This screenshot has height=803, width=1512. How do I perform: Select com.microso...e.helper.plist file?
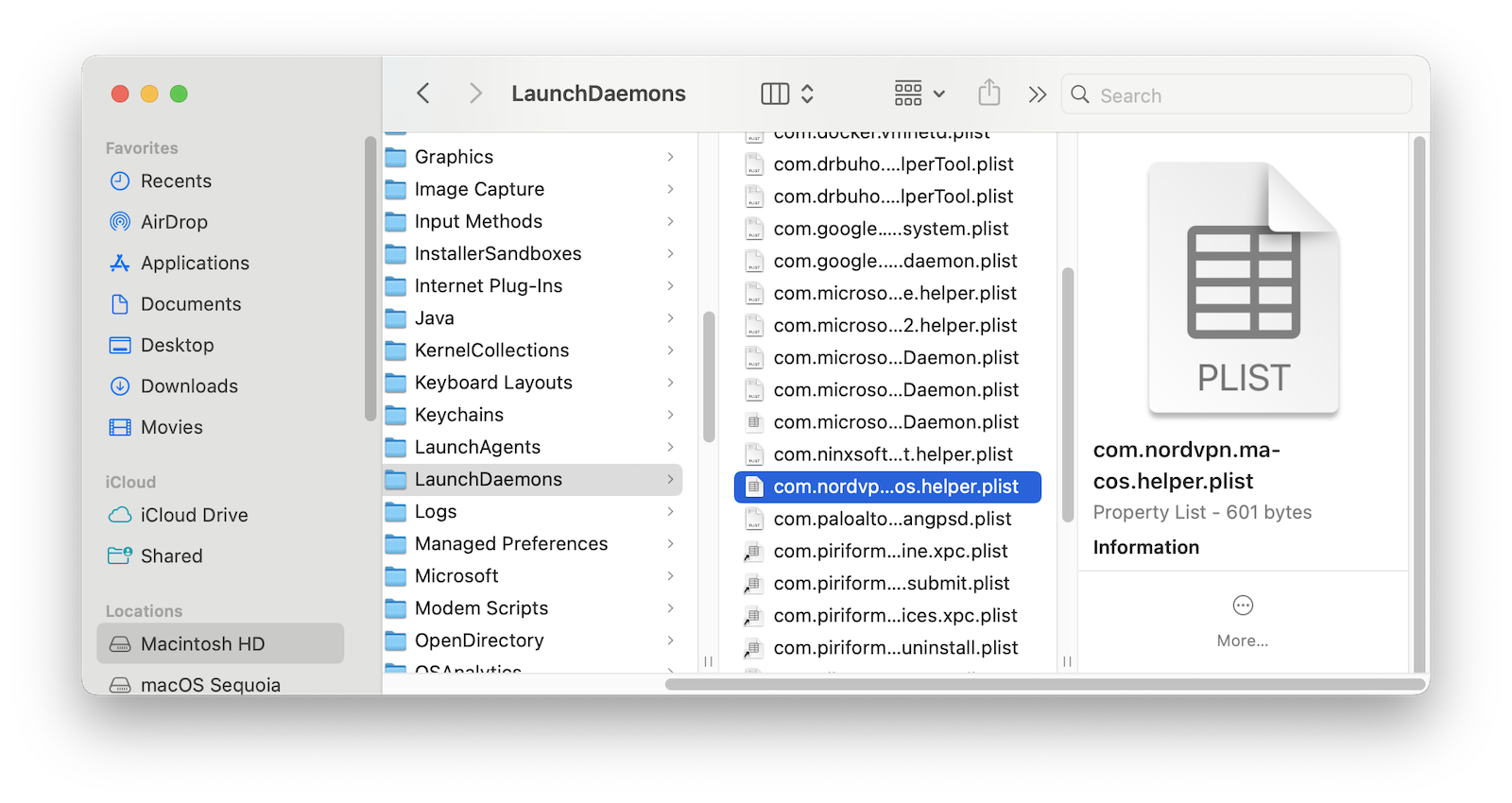[887, 293]
